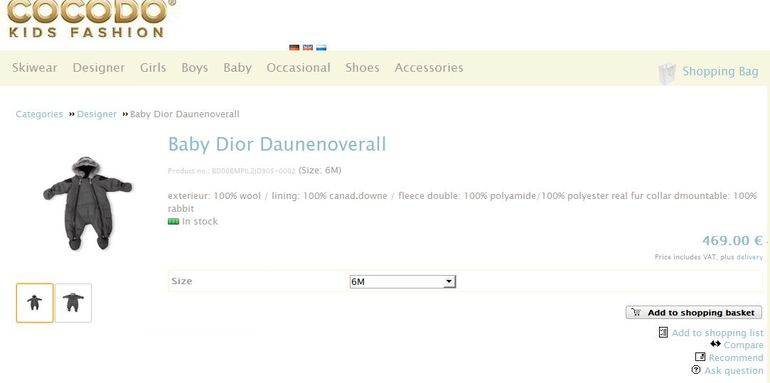Open the Shopping Bag link

tap(720, 72)
